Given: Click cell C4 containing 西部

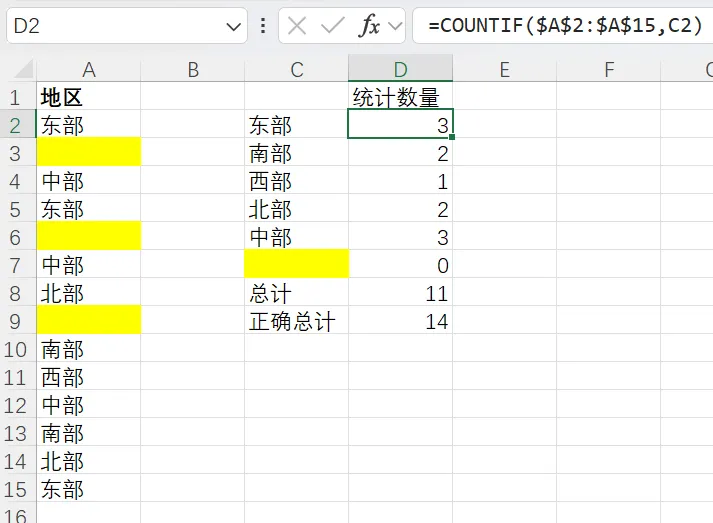Looking at the screenshot, I should 296,181.
